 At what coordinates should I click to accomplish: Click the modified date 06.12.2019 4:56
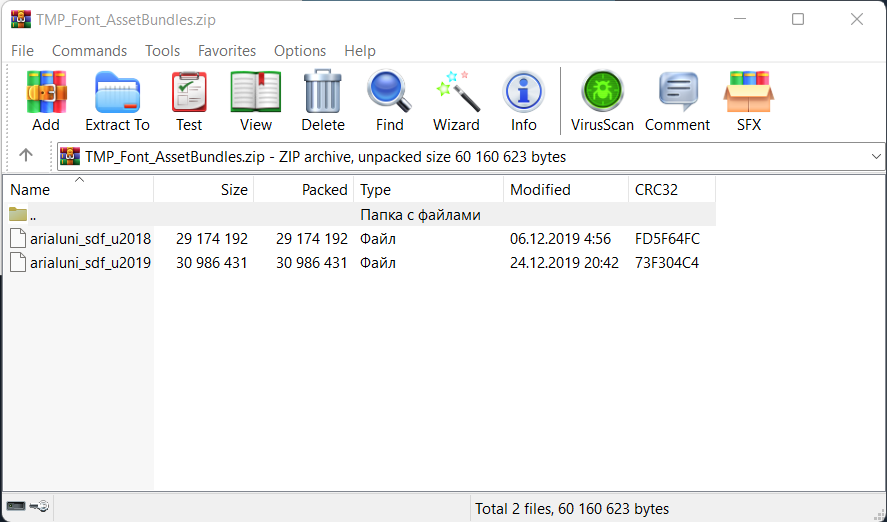560,239
